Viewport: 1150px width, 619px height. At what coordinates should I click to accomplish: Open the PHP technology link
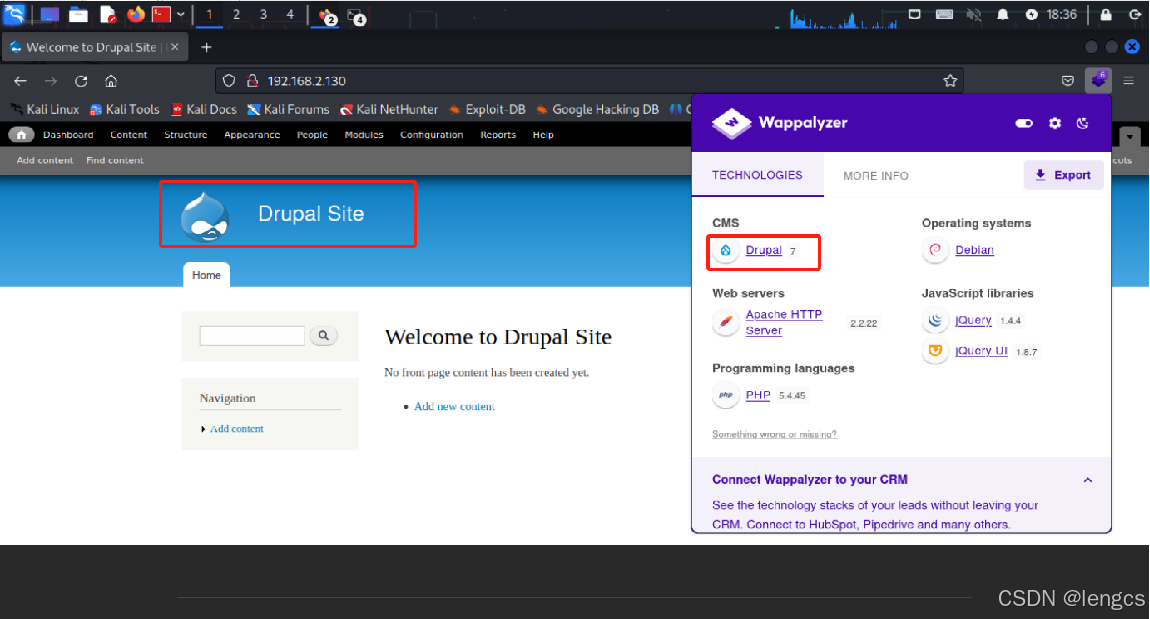point(758,395)
